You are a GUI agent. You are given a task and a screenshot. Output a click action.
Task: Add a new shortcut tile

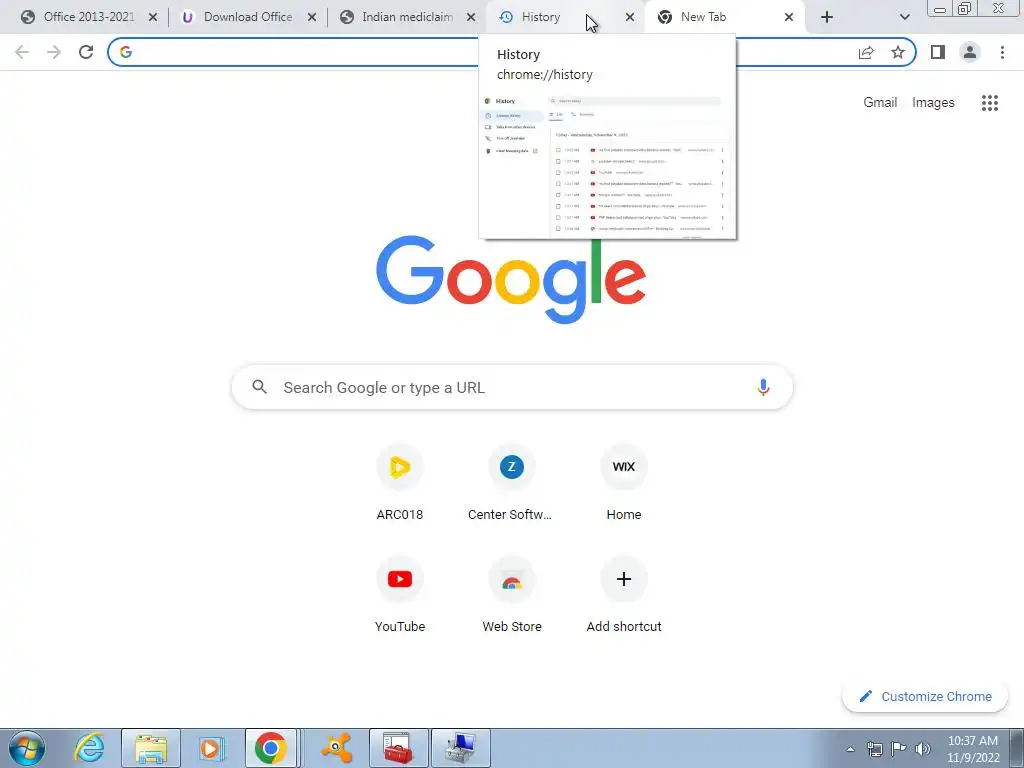pos(624,596)
